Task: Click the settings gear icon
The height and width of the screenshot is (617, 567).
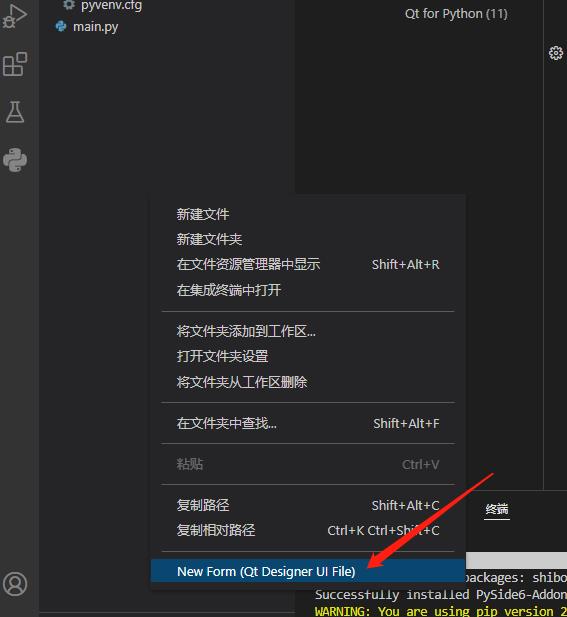Action: click(x=556, y=53)
